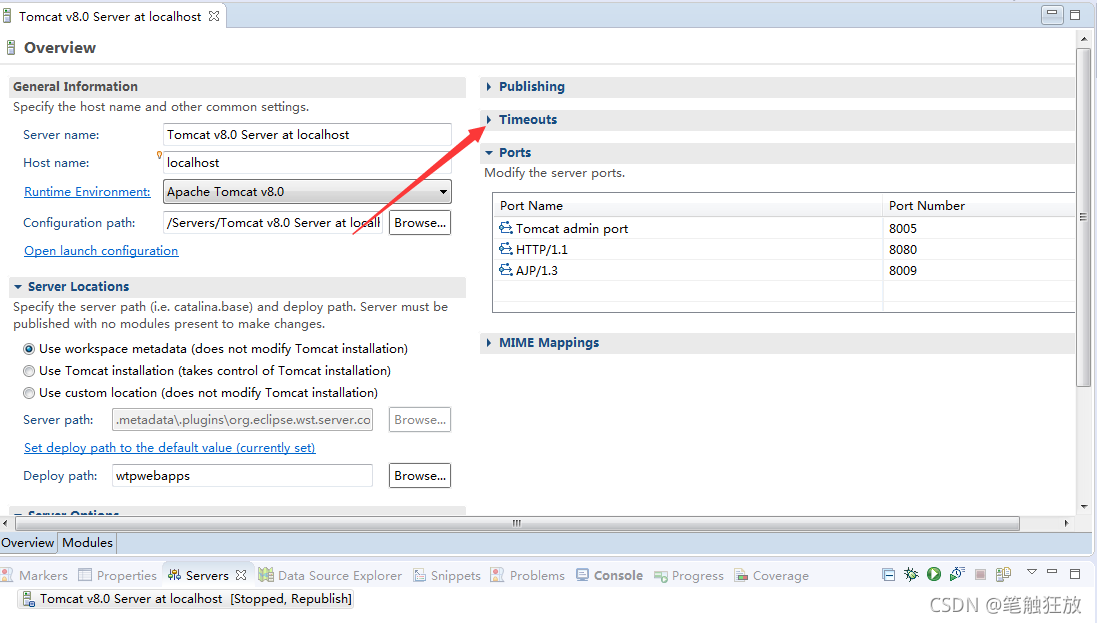This screenshot has height=623, width=1097.
Task: Click the Tomcat server icon in Servers list
Action: pos(28,598)
